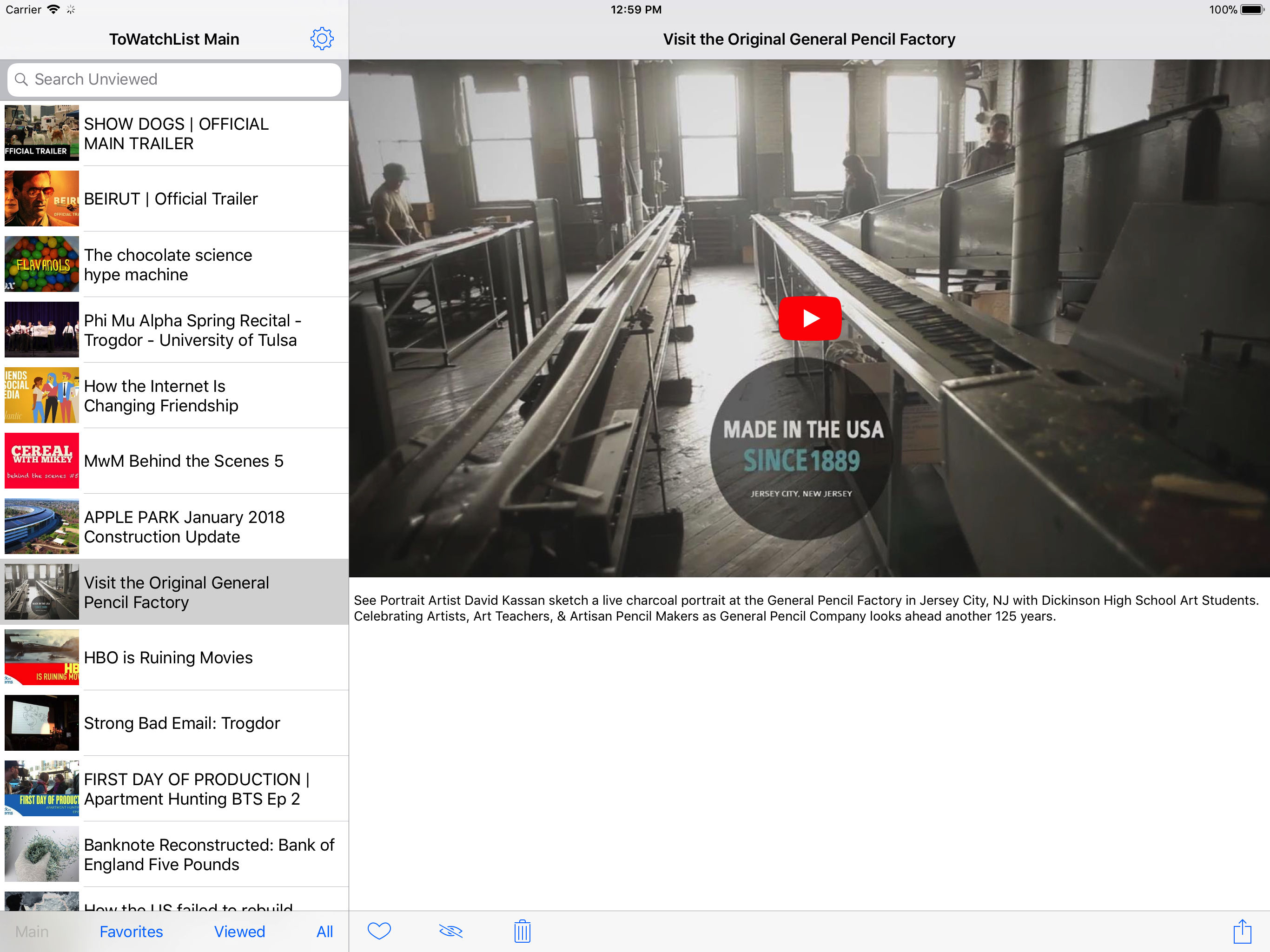Viewport: 1270px width, 952px height.
Task: Open settings gear in ToWatchList header
Action: tap(322, 39)
